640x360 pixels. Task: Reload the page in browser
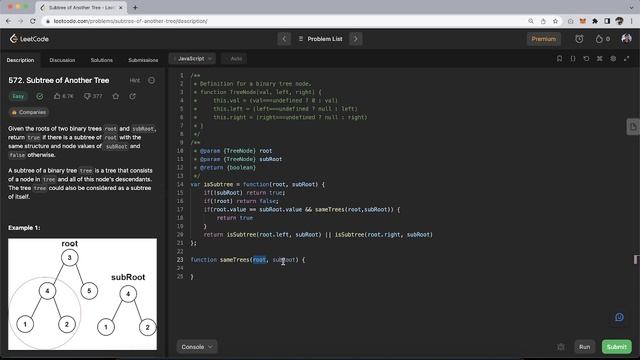33,21
